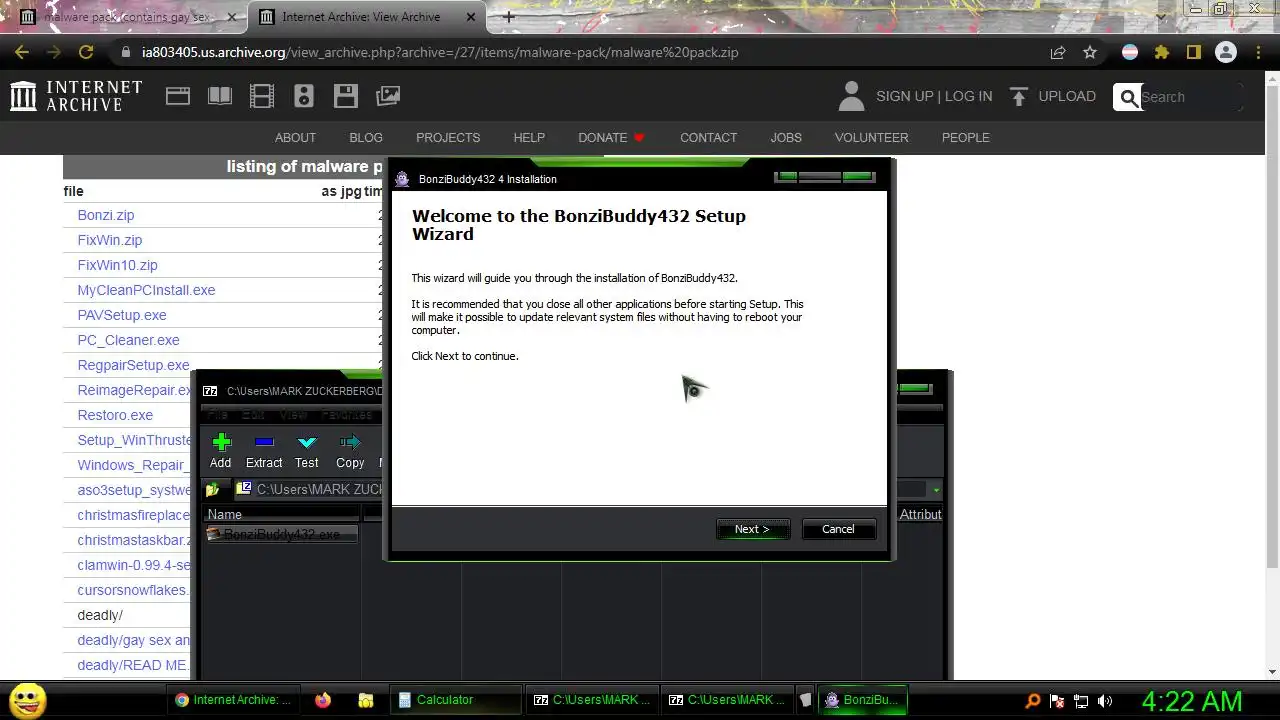Click the browser address bar URL
The height and width of the screenshot is (720, 1280).
[440, 52]
